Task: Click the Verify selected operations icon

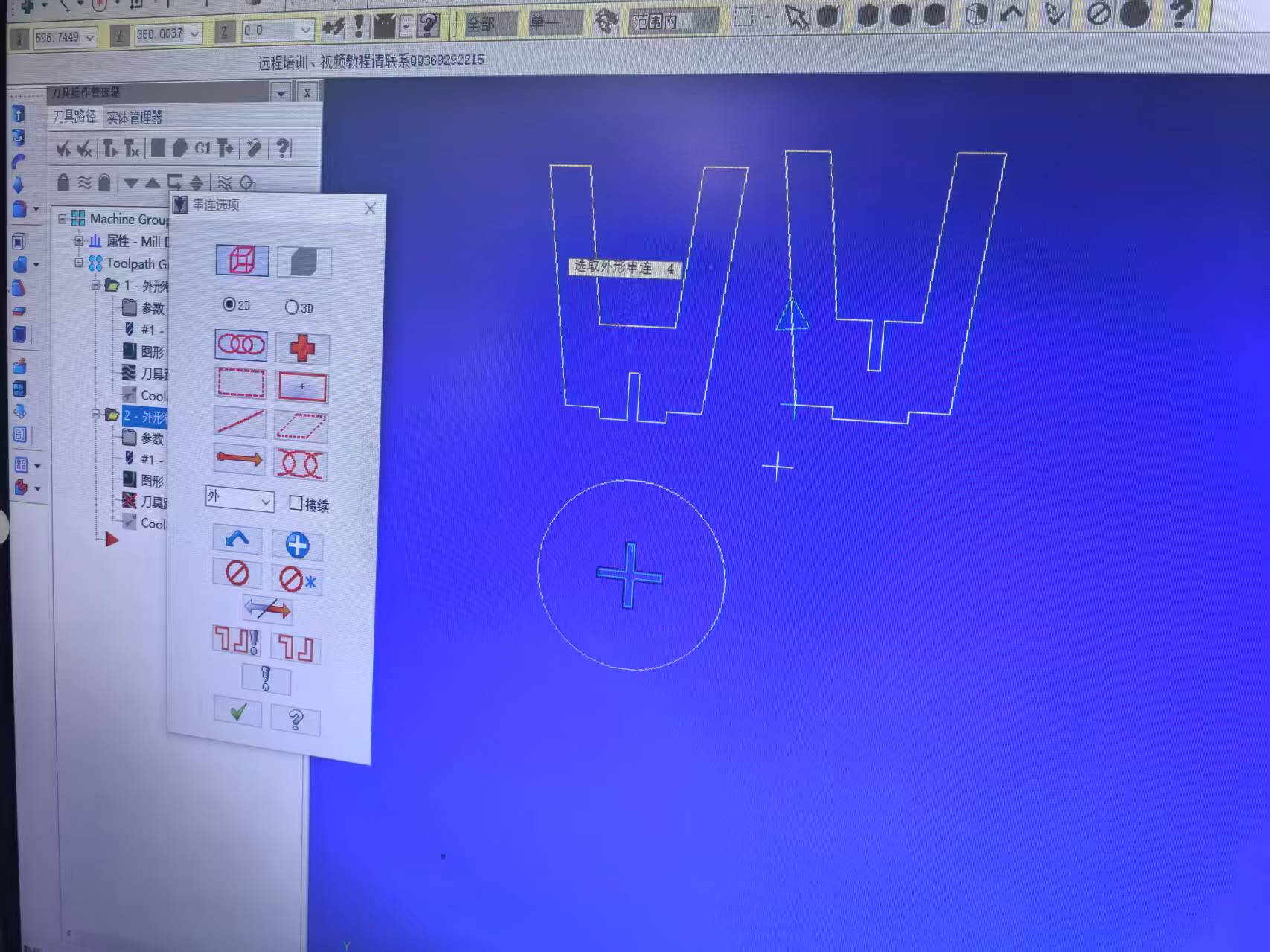Action: coord(179,148)
